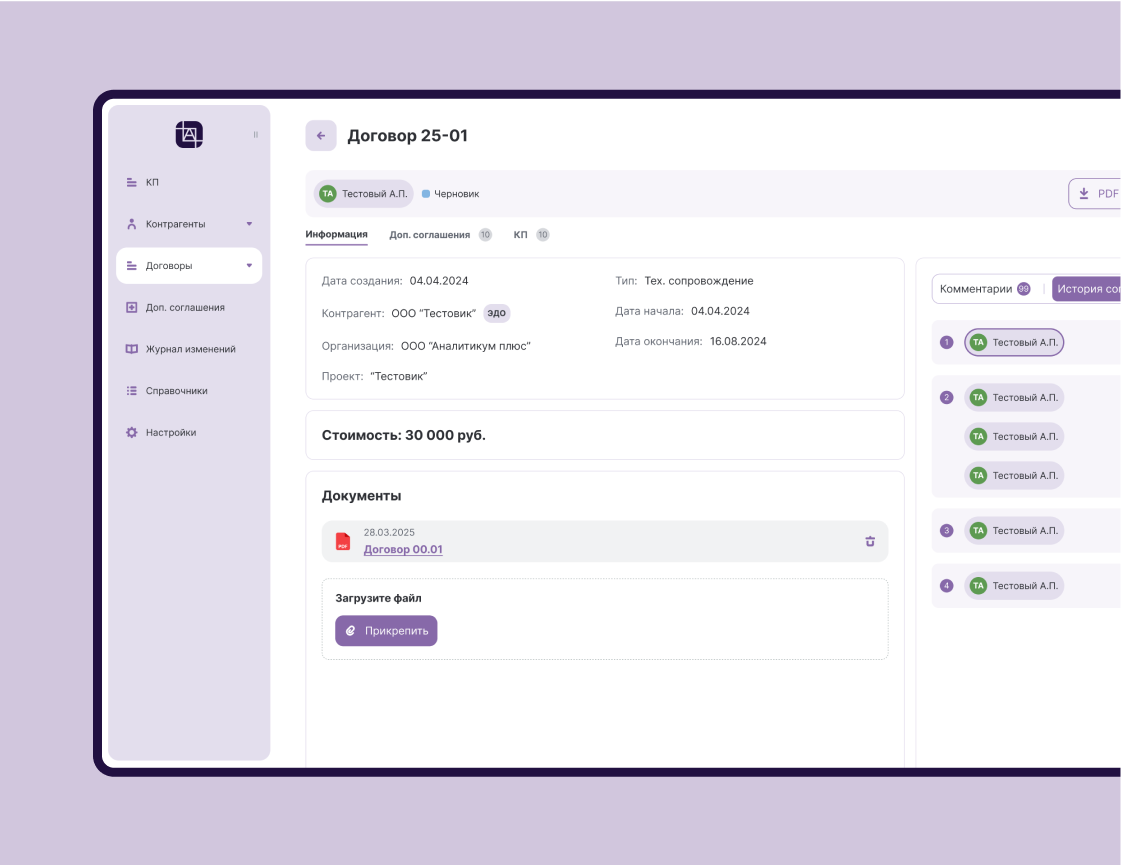Click the Договоры sidebar icon
This screenshot has height=865, width=1121.
132,266
